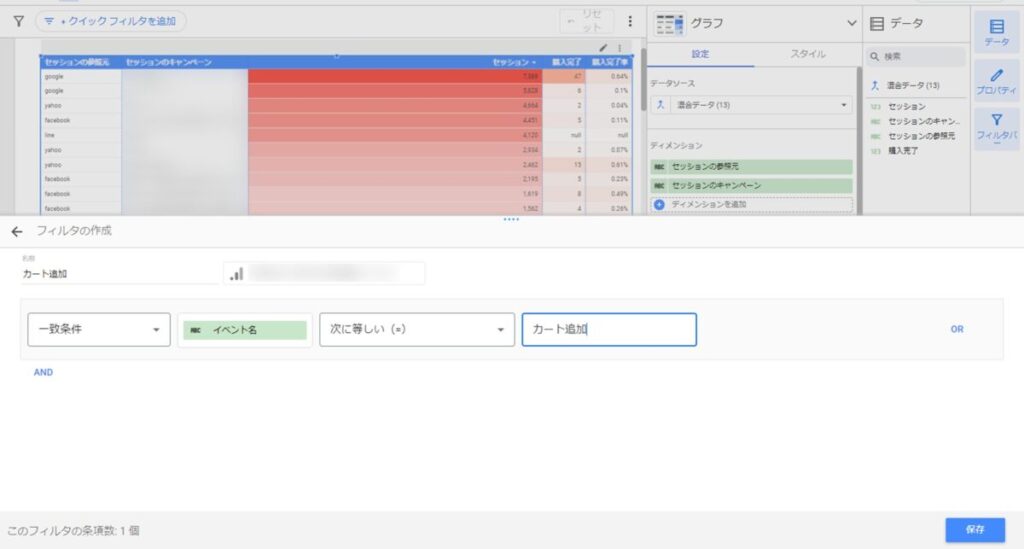Click the value input containing カート追加
This screenshot has width=1024, height=549.
609,330
